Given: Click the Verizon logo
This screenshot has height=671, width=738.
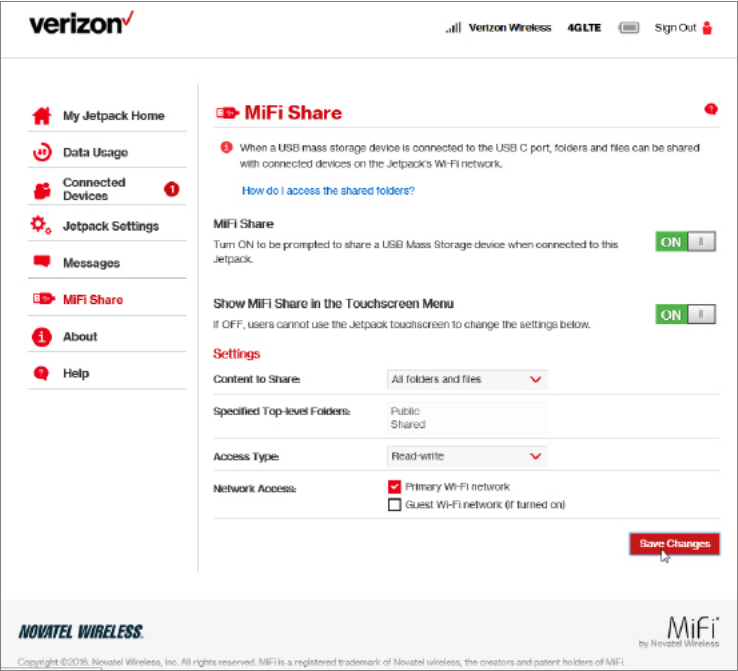Looking at the screenshot, I should [x=81, y=24].
